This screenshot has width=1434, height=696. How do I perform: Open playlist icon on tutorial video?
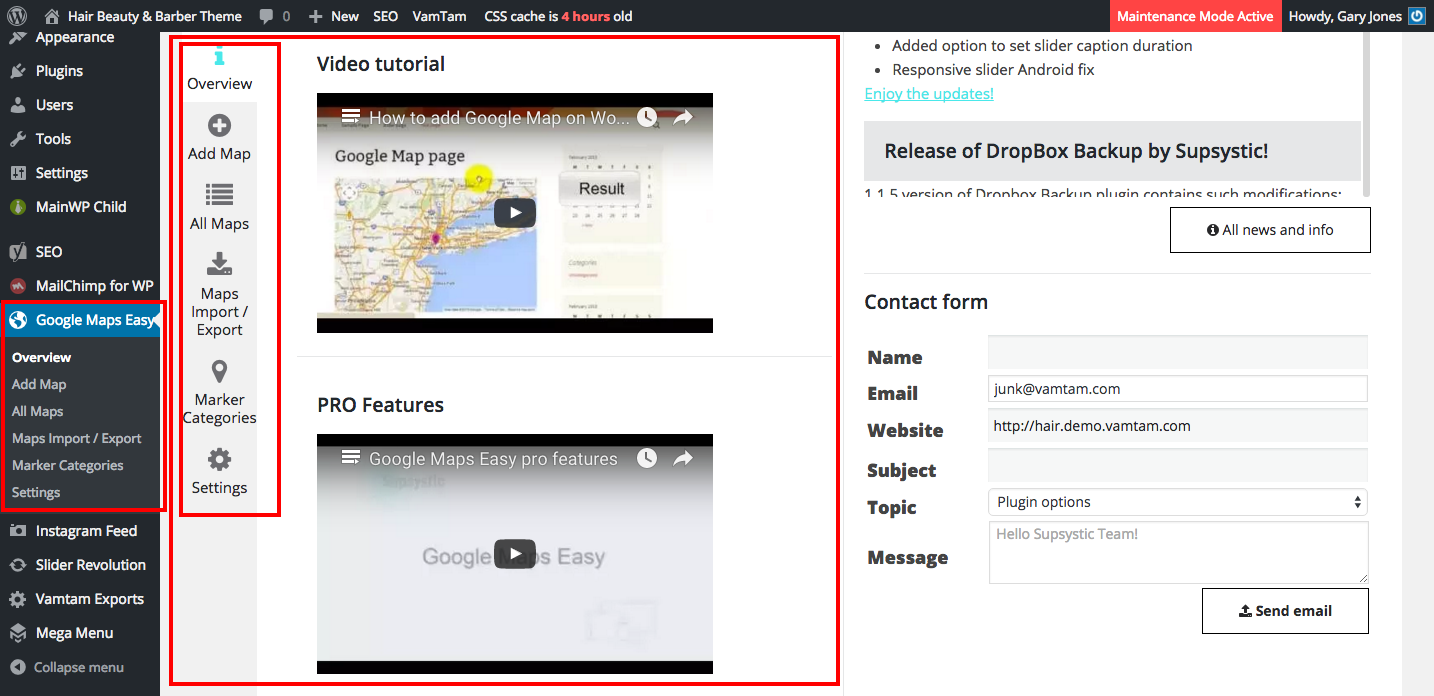(x=350, y=117)
